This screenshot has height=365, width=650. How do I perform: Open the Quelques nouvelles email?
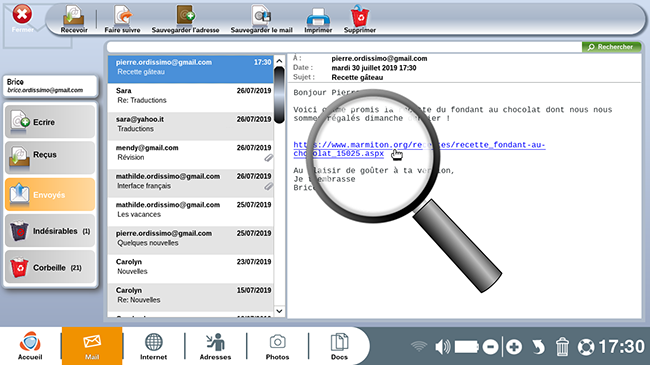click(191, 241)
